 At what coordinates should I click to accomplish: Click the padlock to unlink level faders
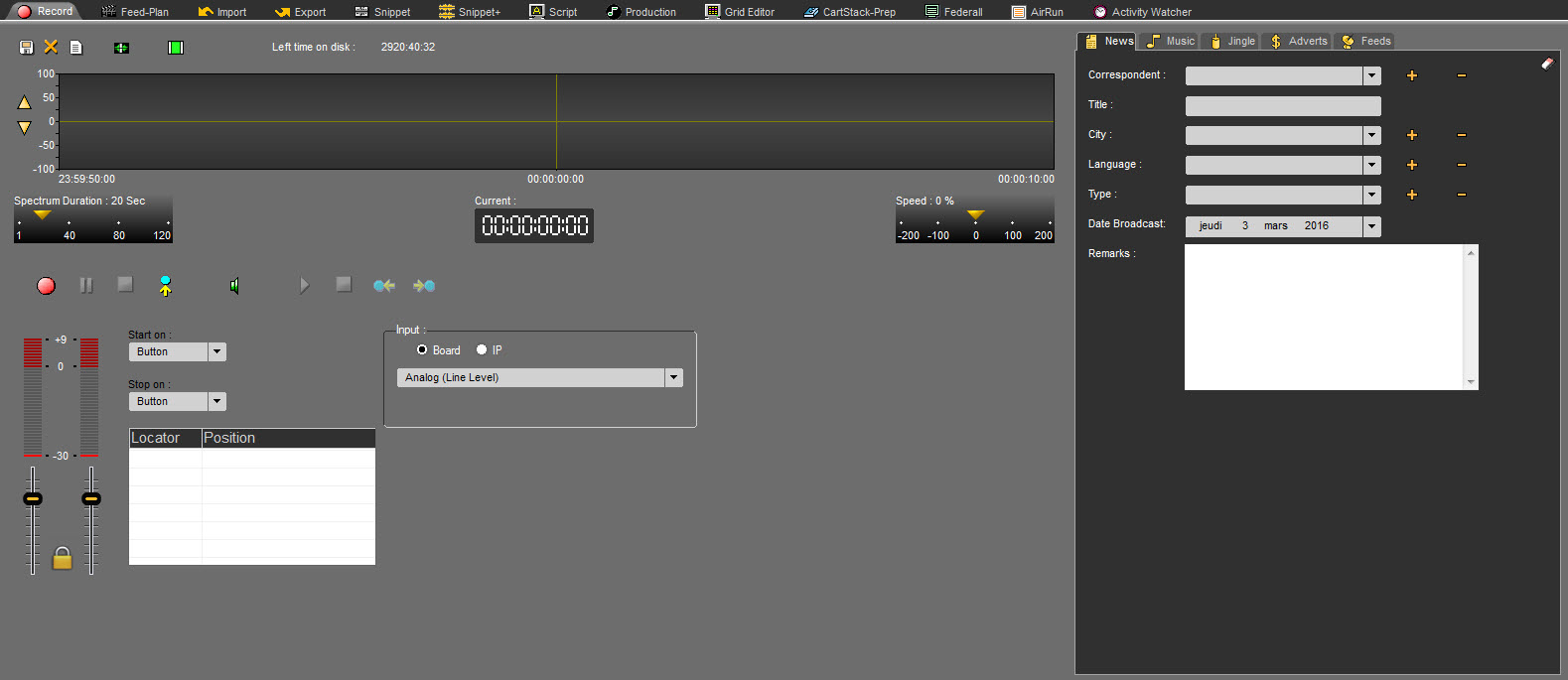(x=62, y=558)
